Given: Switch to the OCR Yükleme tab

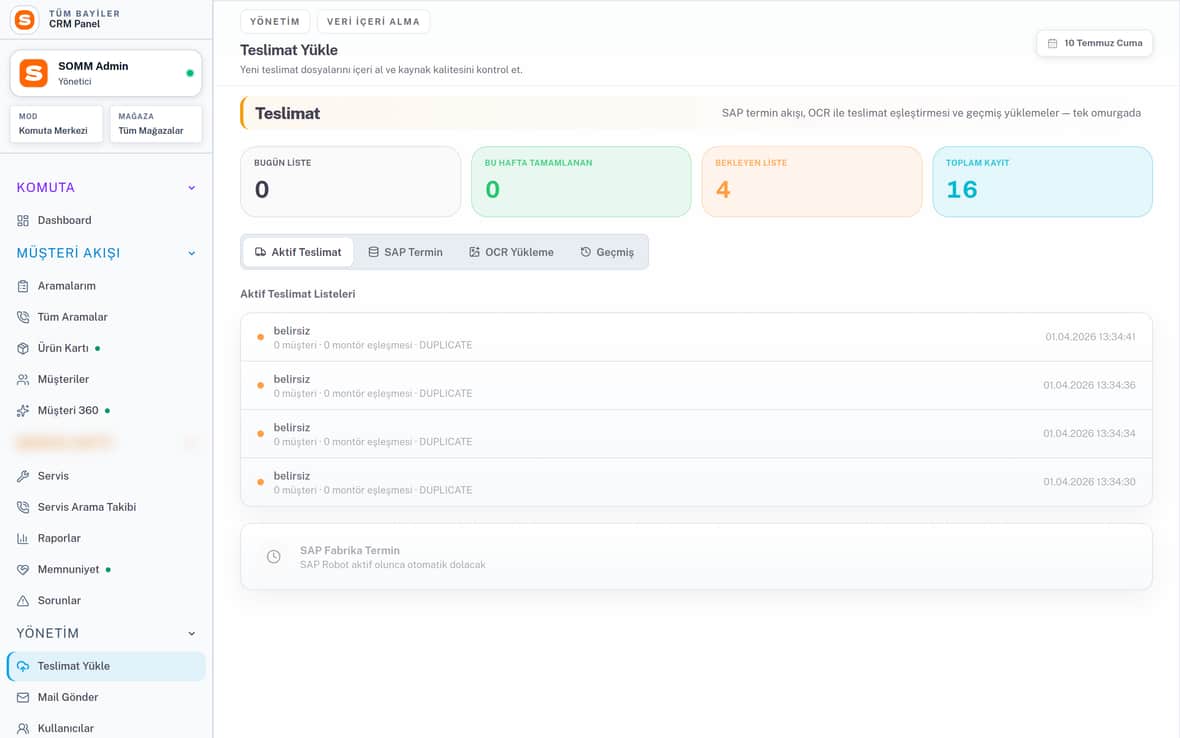Looking at the screenshot, I should coord(511,252).
